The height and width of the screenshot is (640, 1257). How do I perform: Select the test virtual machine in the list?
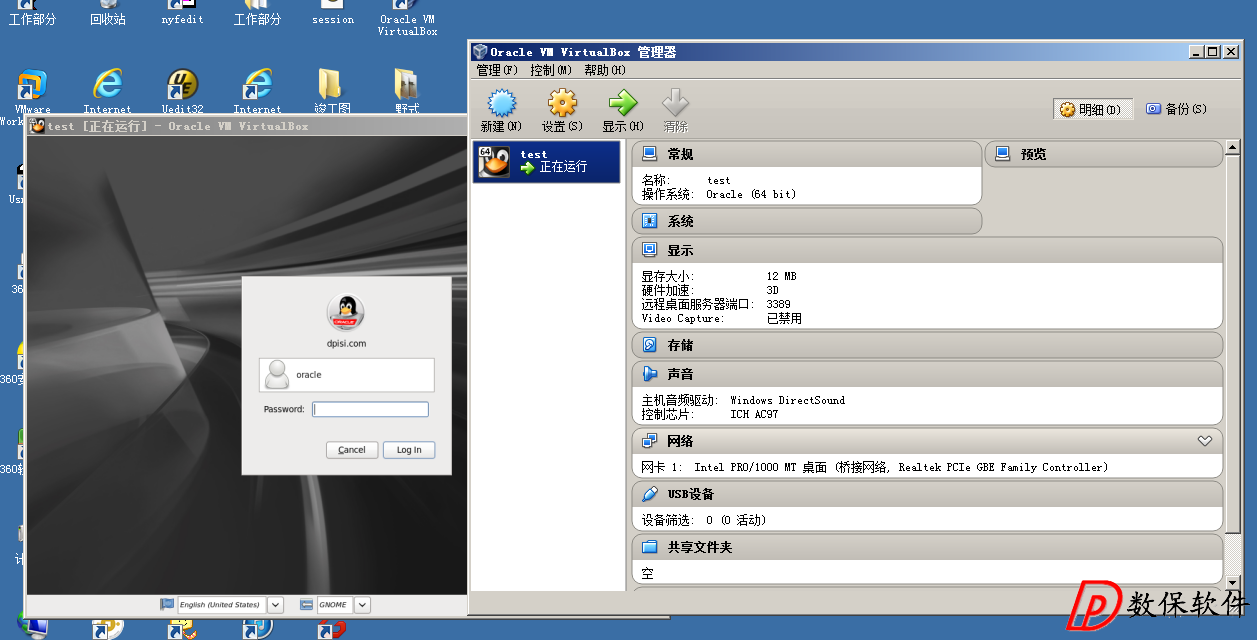point(547,162)
